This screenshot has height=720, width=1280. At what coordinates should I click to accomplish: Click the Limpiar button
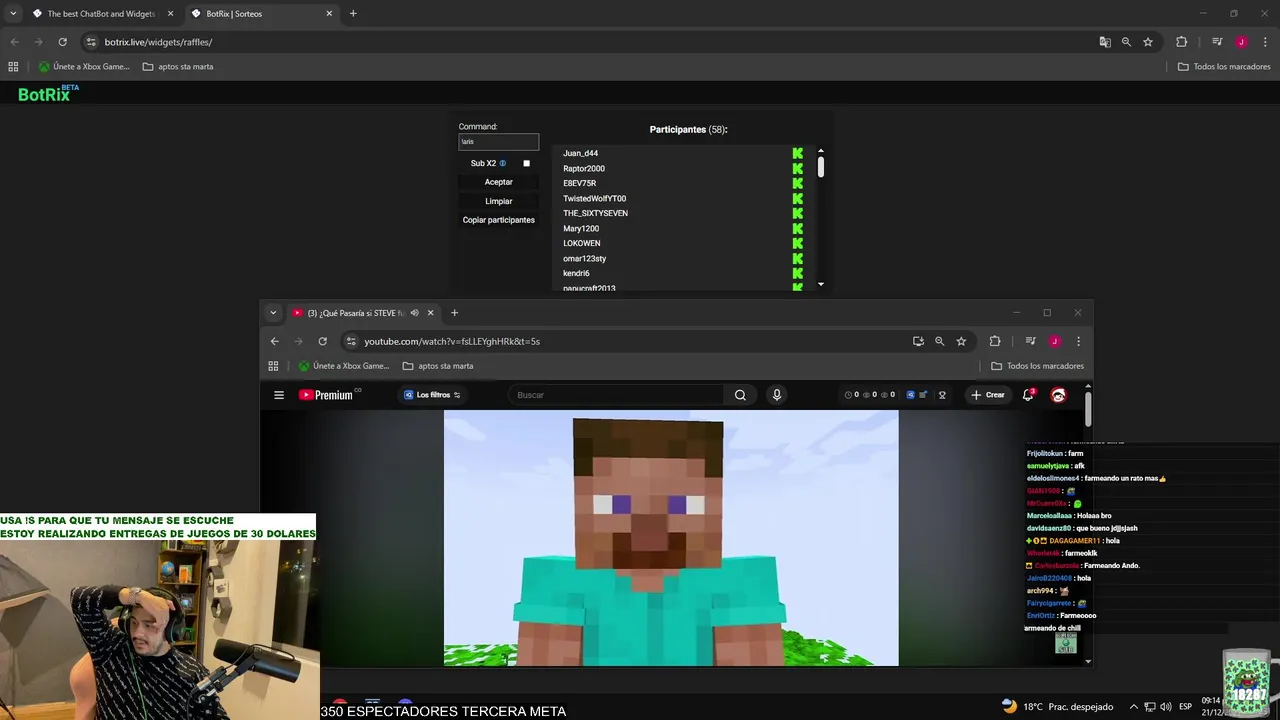click(x=498, y=201)
